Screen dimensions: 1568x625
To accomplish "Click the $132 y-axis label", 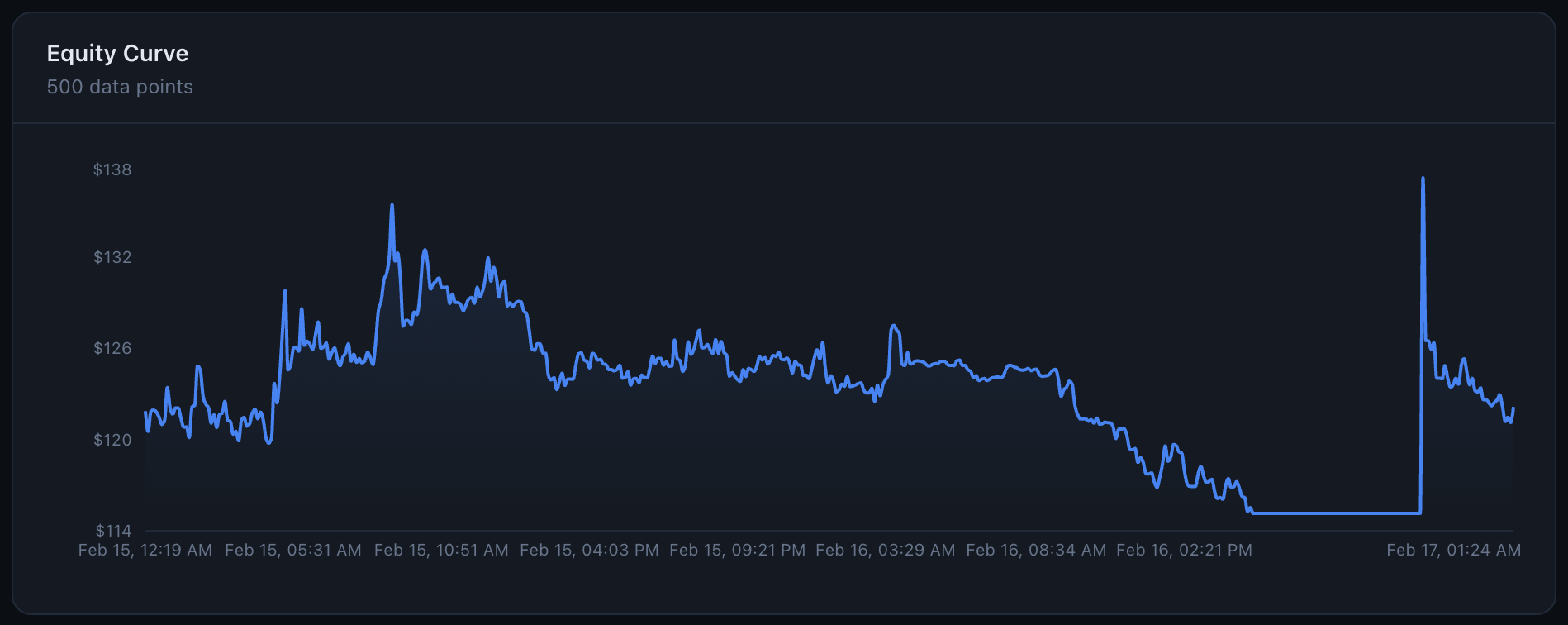I will pos(112,257).
